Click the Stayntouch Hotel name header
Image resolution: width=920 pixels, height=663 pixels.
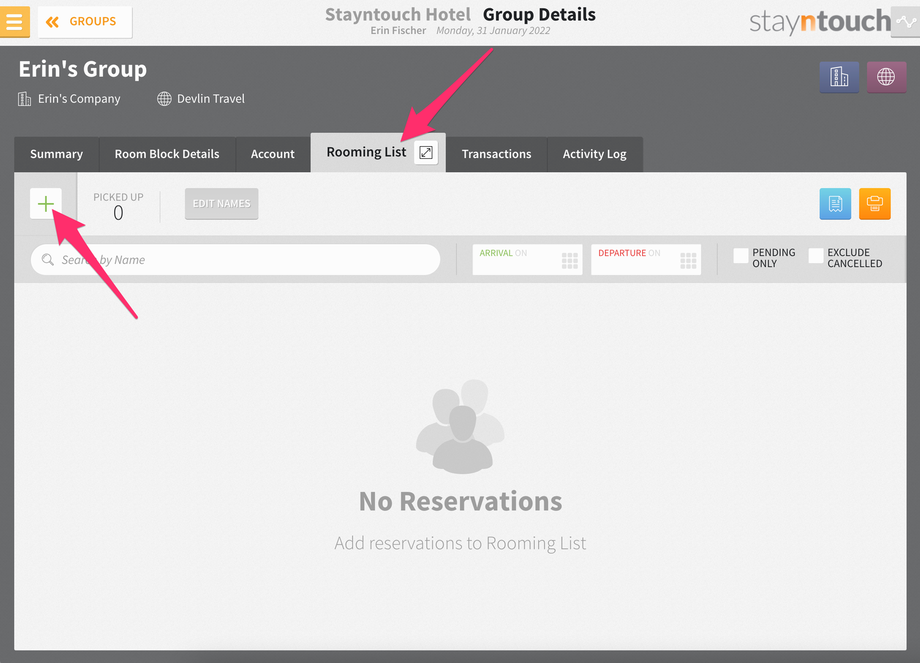click(398, 15)
